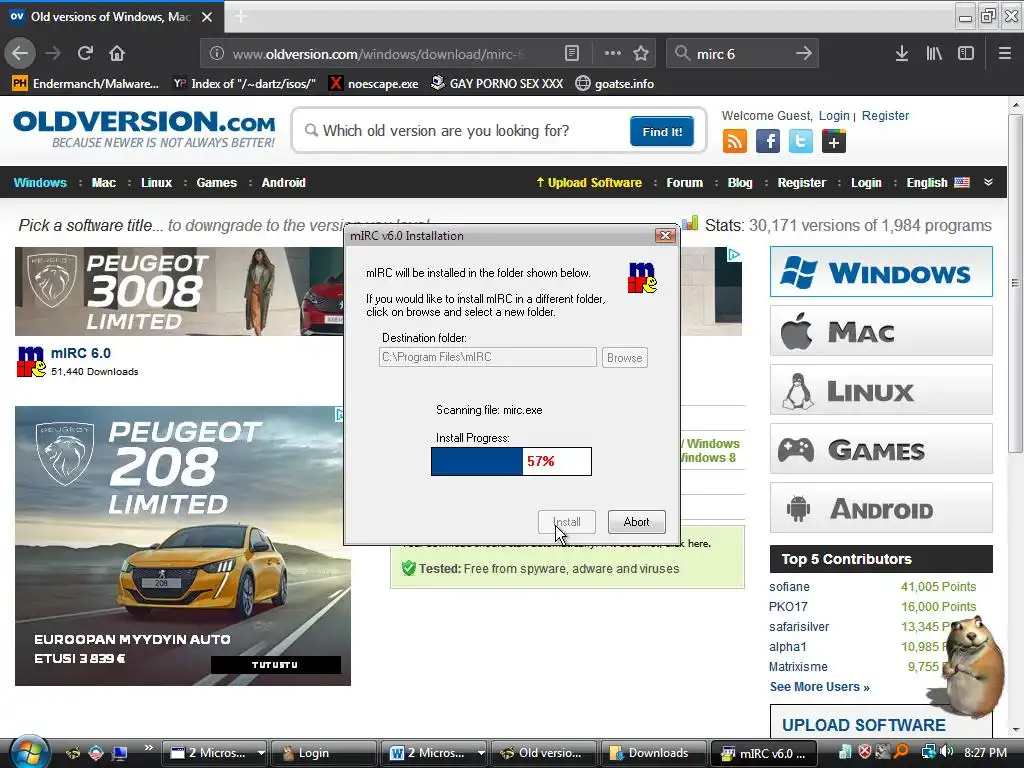Open the English language selector

938,183
